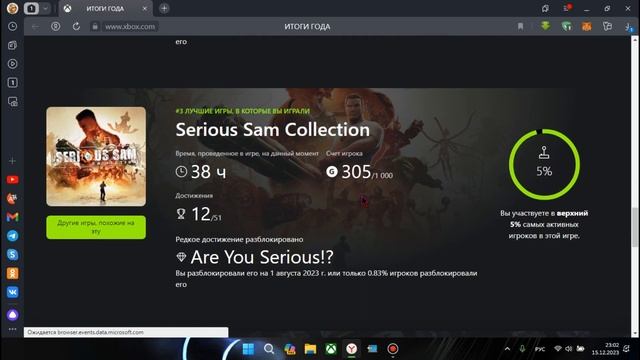Open Skype from the sidebar
640x360 pixels.
coord(12,255)
